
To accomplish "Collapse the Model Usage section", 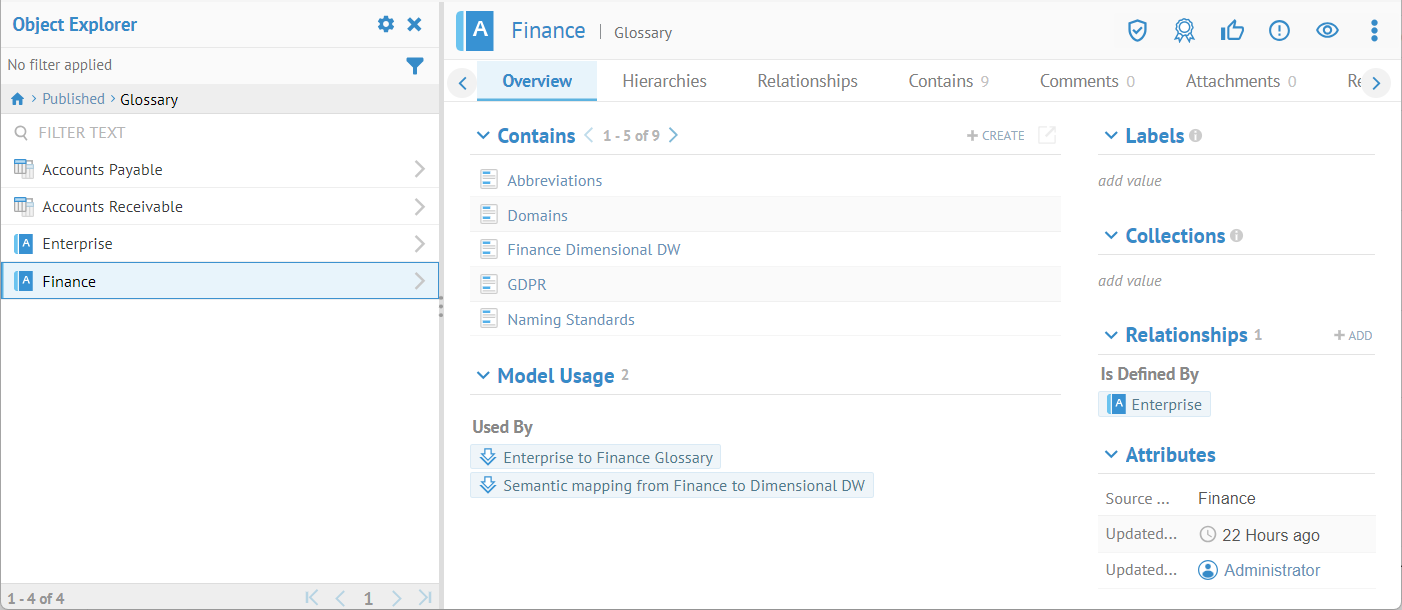I will coord(484,376).
